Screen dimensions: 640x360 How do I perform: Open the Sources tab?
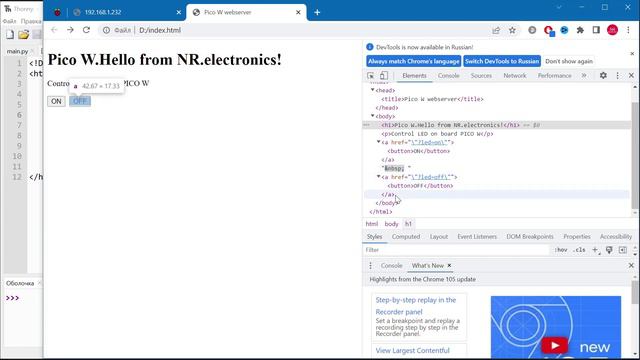click(x=481, y=76)
